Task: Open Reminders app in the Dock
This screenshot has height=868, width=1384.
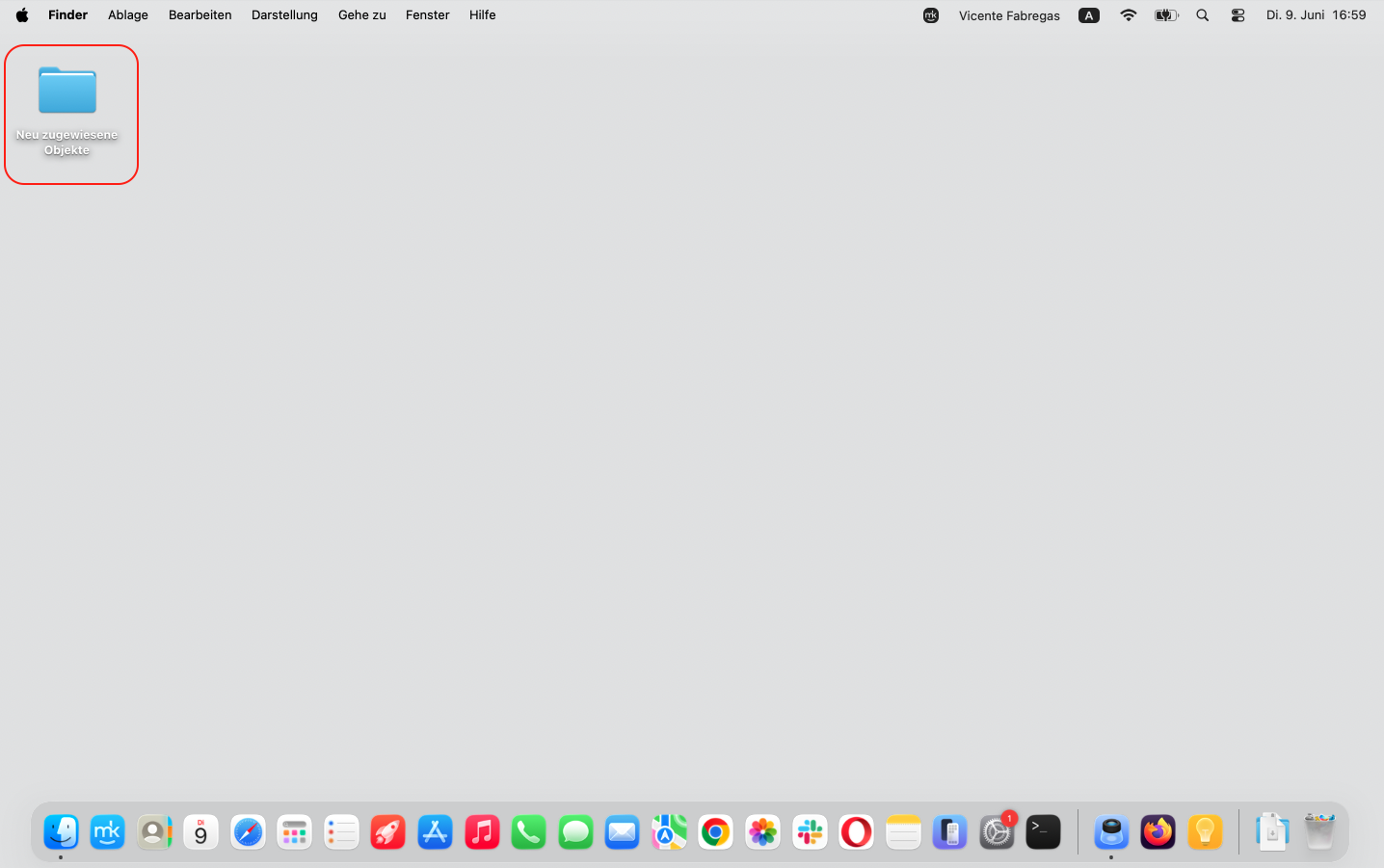Action: tap(341, 831)
